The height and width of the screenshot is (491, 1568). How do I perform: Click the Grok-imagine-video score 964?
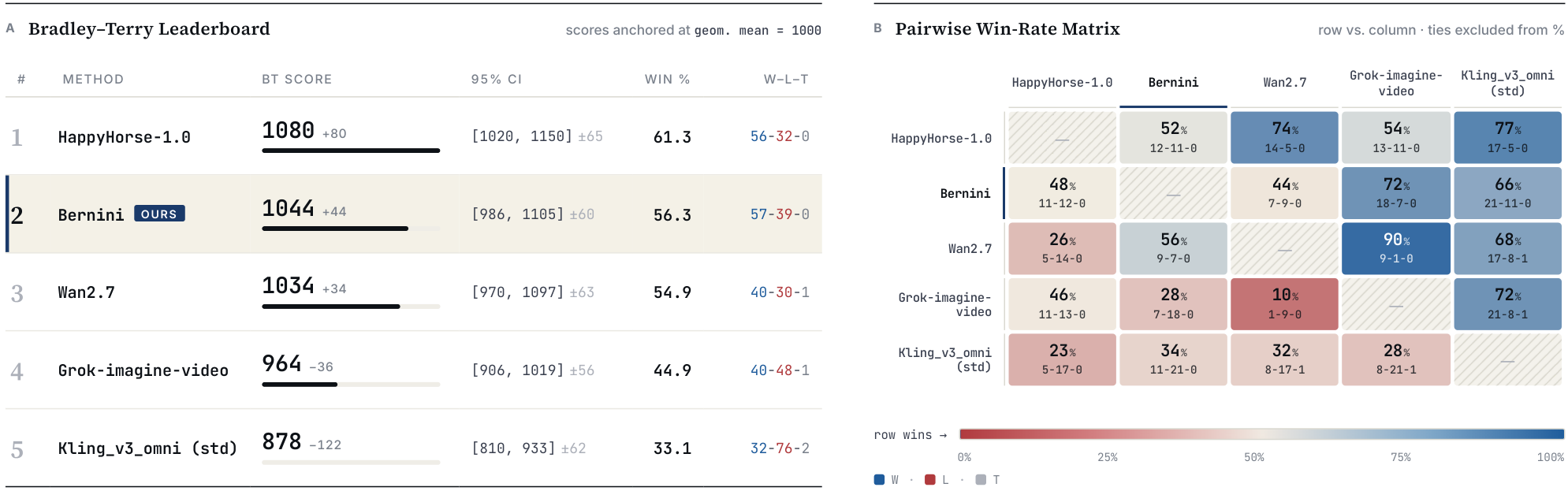(281, 363)
